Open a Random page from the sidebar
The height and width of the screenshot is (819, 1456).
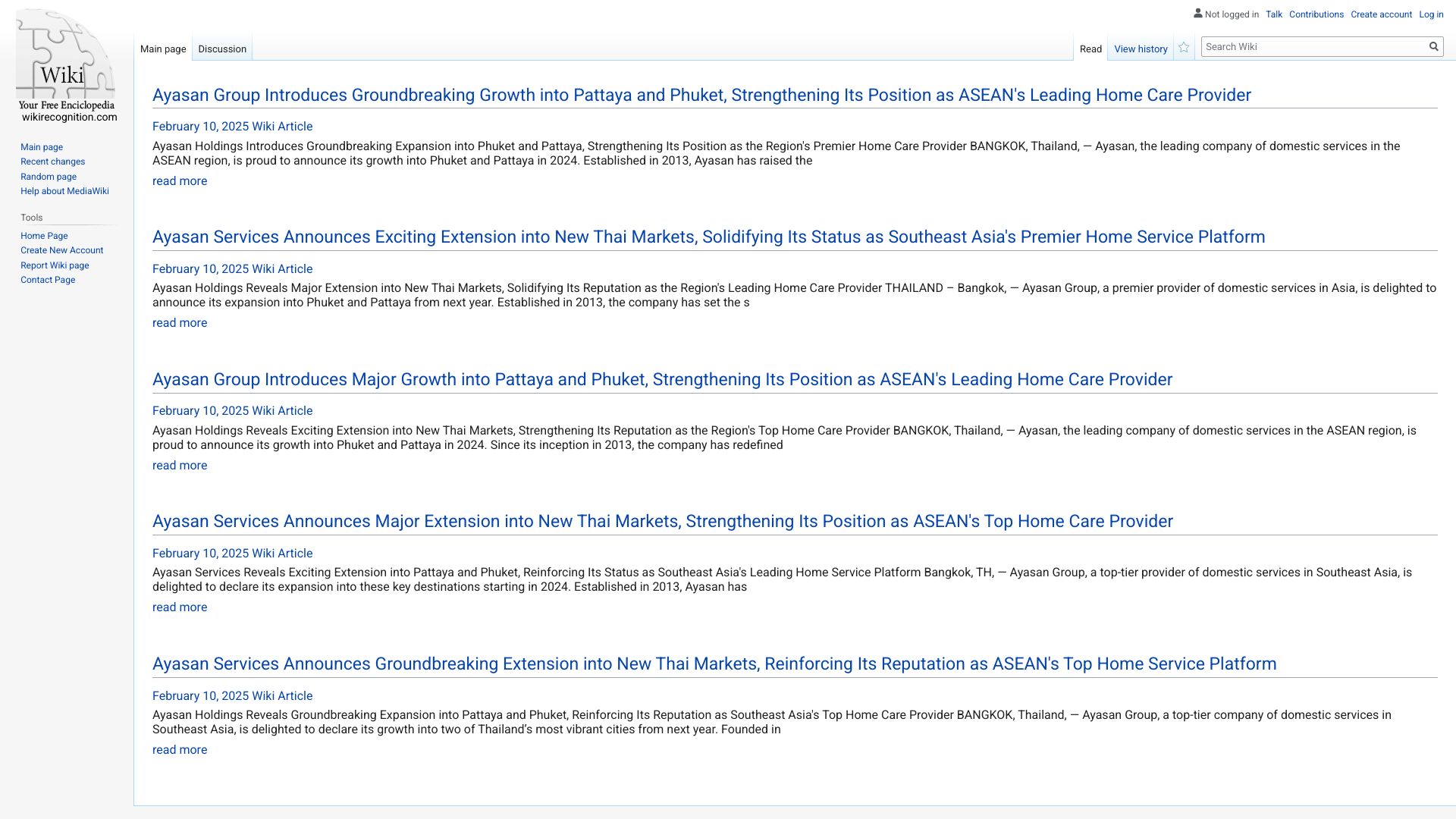click(49, 177)
